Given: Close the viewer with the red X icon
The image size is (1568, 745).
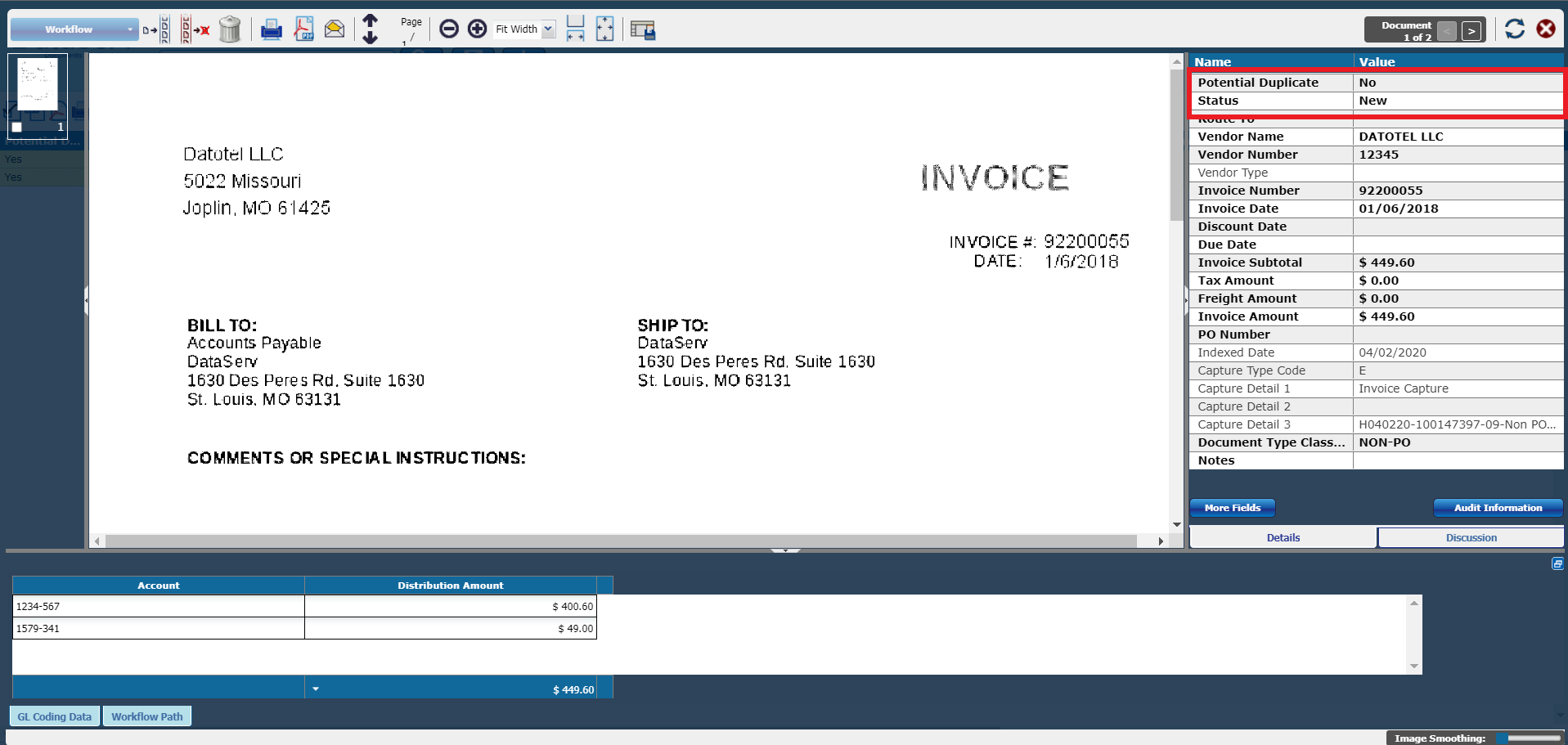Looking at the screenshot, I should [1546, 29].
